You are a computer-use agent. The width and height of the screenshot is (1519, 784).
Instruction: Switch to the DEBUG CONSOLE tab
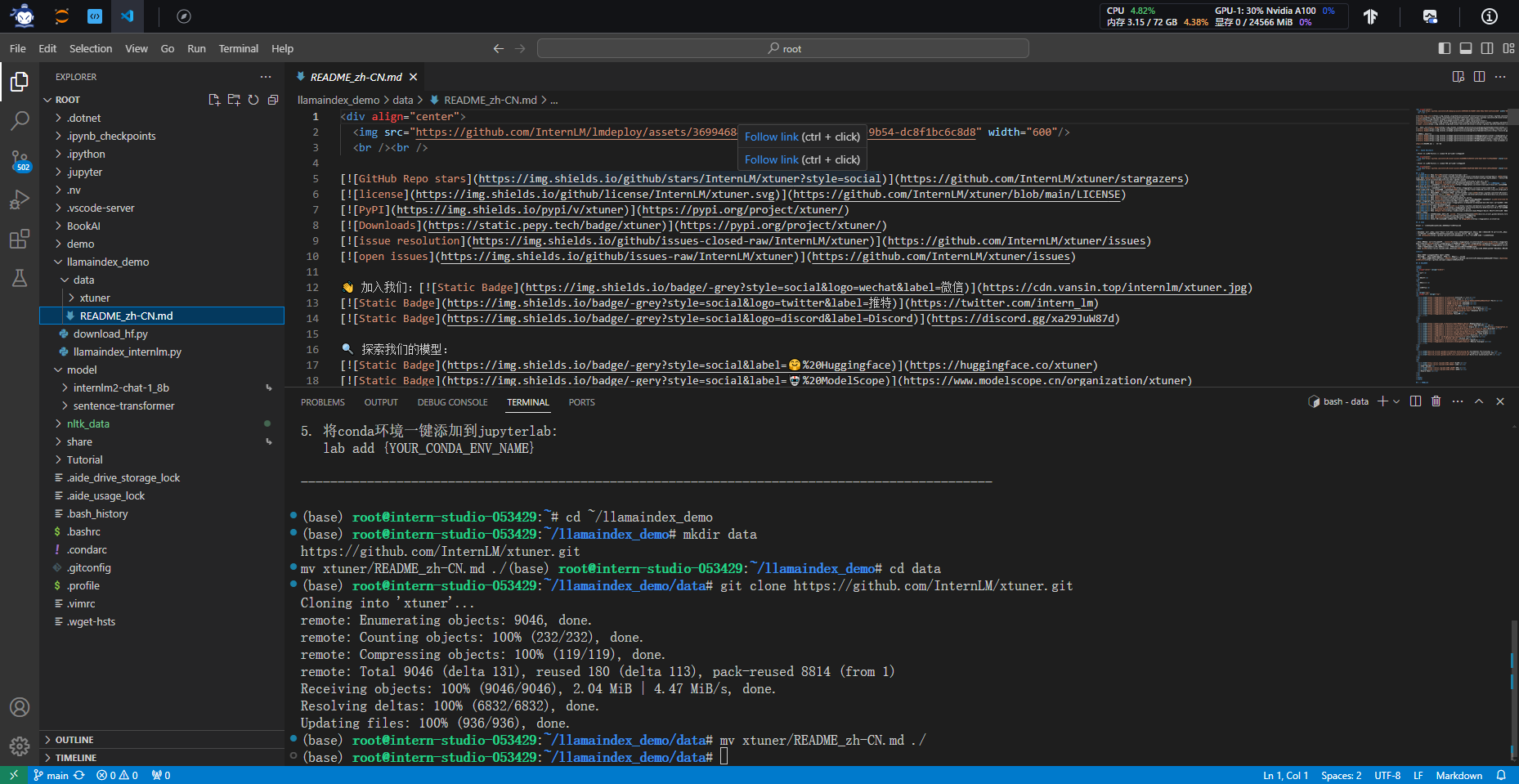[453, 402]
